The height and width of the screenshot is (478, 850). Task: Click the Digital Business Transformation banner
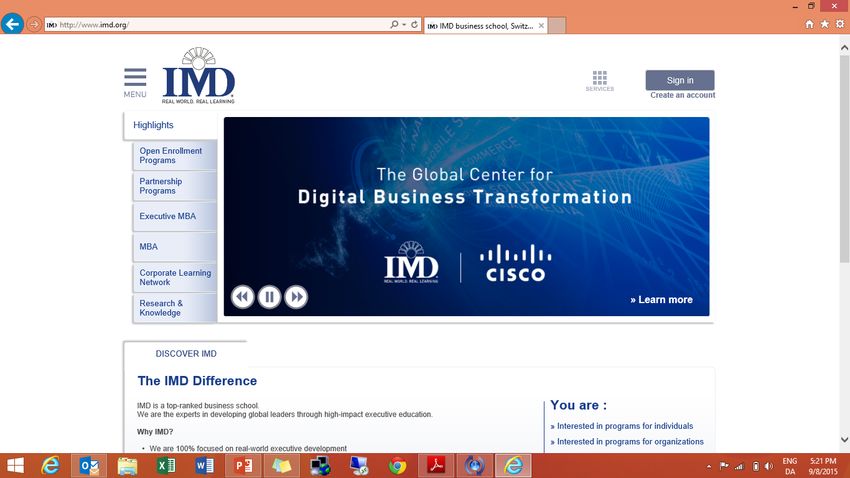466,216
